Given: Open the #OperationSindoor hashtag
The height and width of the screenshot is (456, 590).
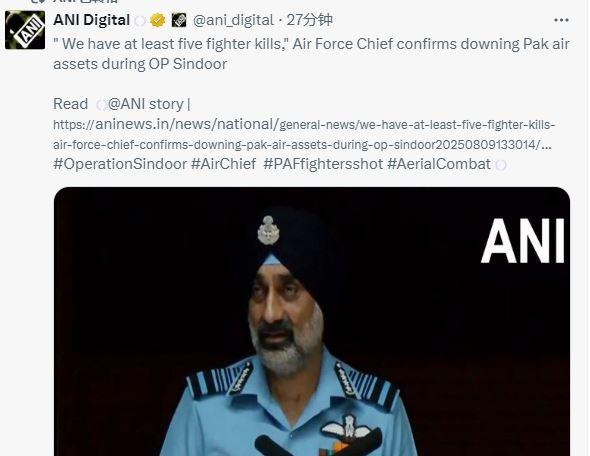Looking at the screenshot, I should click(120, 164).
